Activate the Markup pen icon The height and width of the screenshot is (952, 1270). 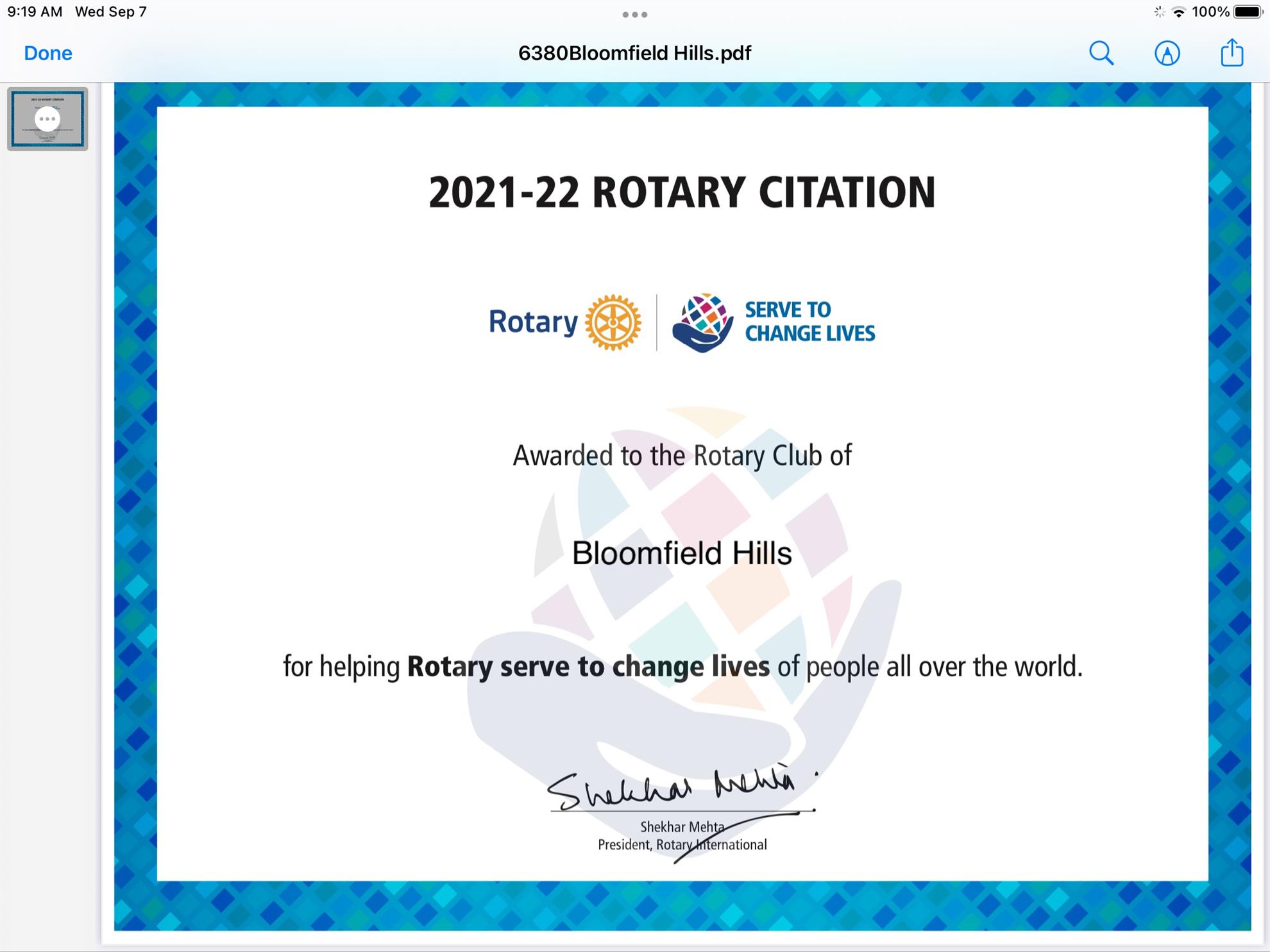click(1167, 53)
